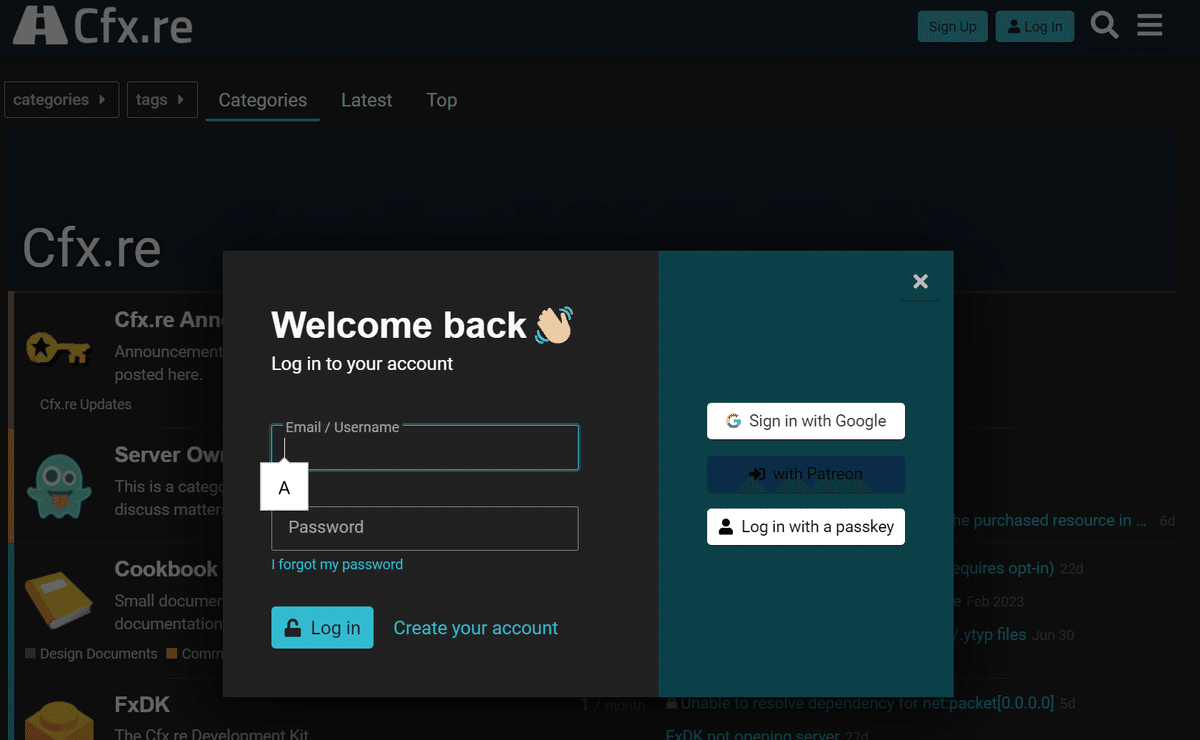Click the teal Log in button
Screen dimensions: 1200x740
point(322,627)
